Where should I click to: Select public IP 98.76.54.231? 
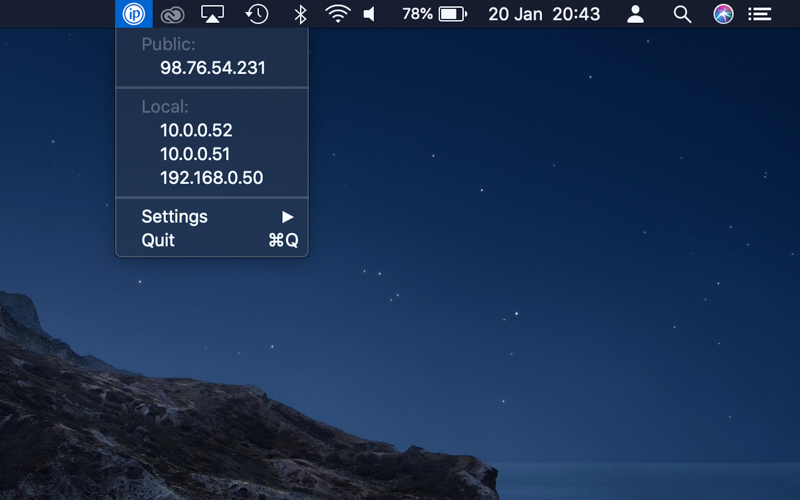point(212,68)
